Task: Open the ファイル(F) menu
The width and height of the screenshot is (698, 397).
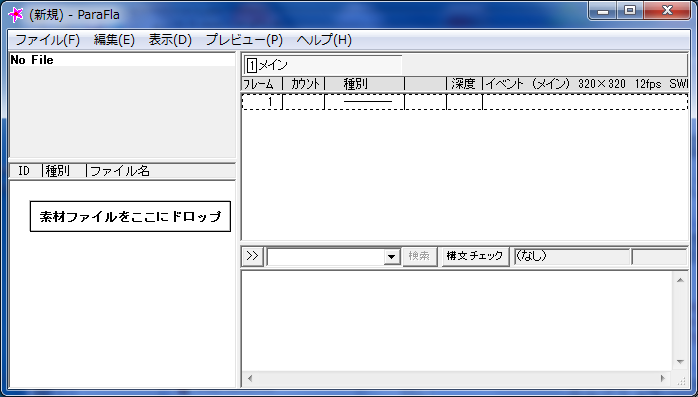Action: pos(48,40)
